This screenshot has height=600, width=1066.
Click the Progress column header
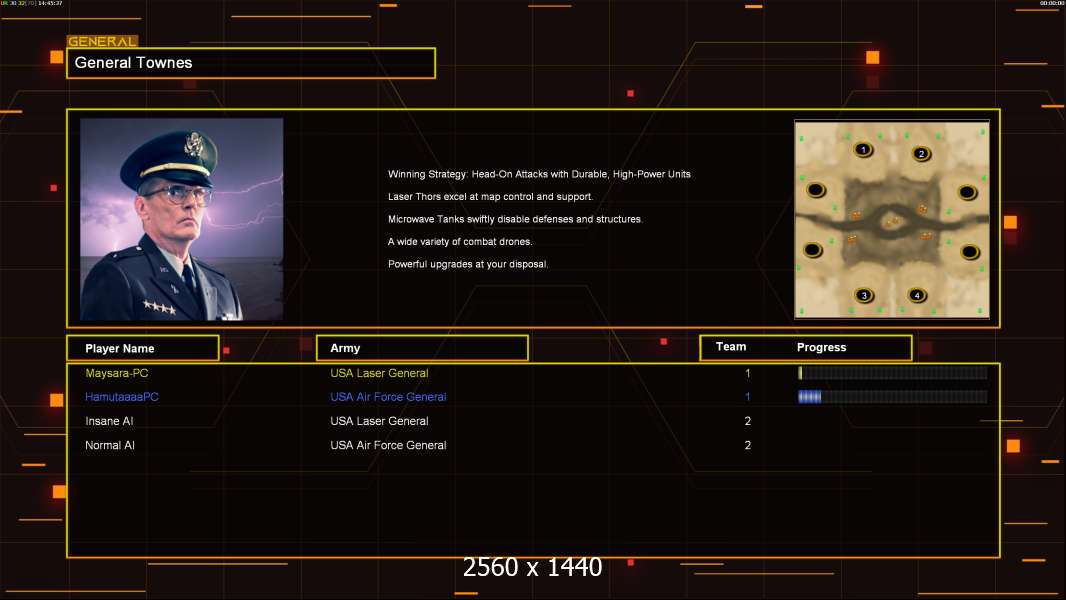822,348
